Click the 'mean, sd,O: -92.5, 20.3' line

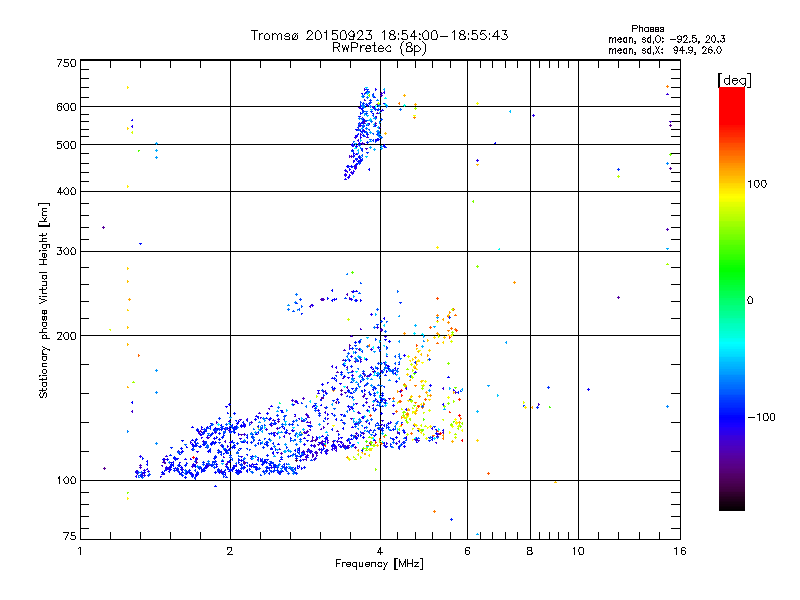pyautogui.click(x=667, y=39)
